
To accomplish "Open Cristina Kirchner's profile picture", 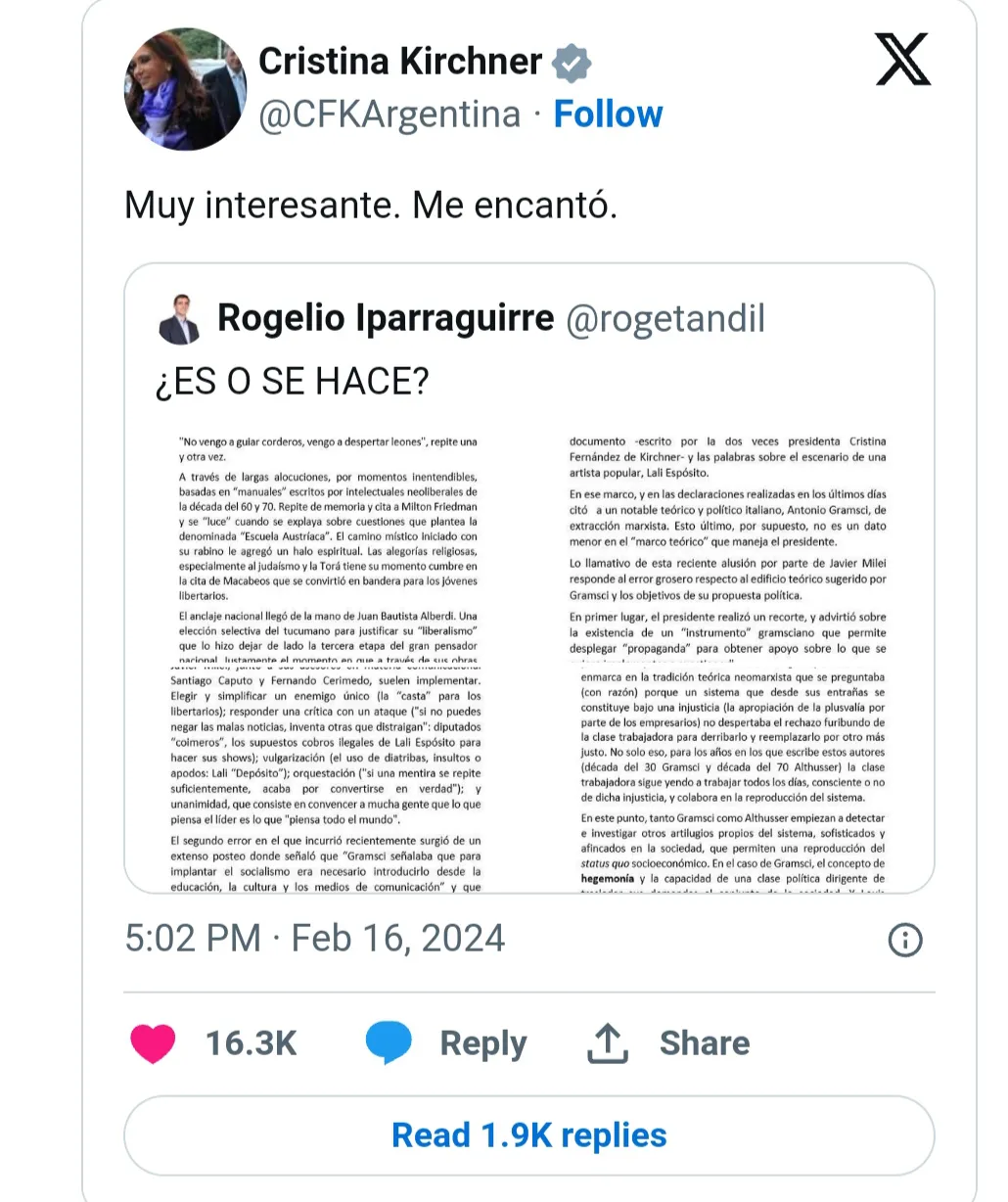I will click(x=185, y=89).
